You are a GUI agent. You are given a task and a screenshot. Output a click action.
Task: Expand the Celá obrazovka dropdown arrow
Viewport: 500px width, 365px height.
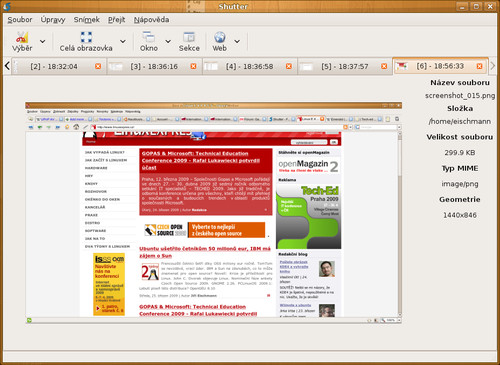[123, 41]
